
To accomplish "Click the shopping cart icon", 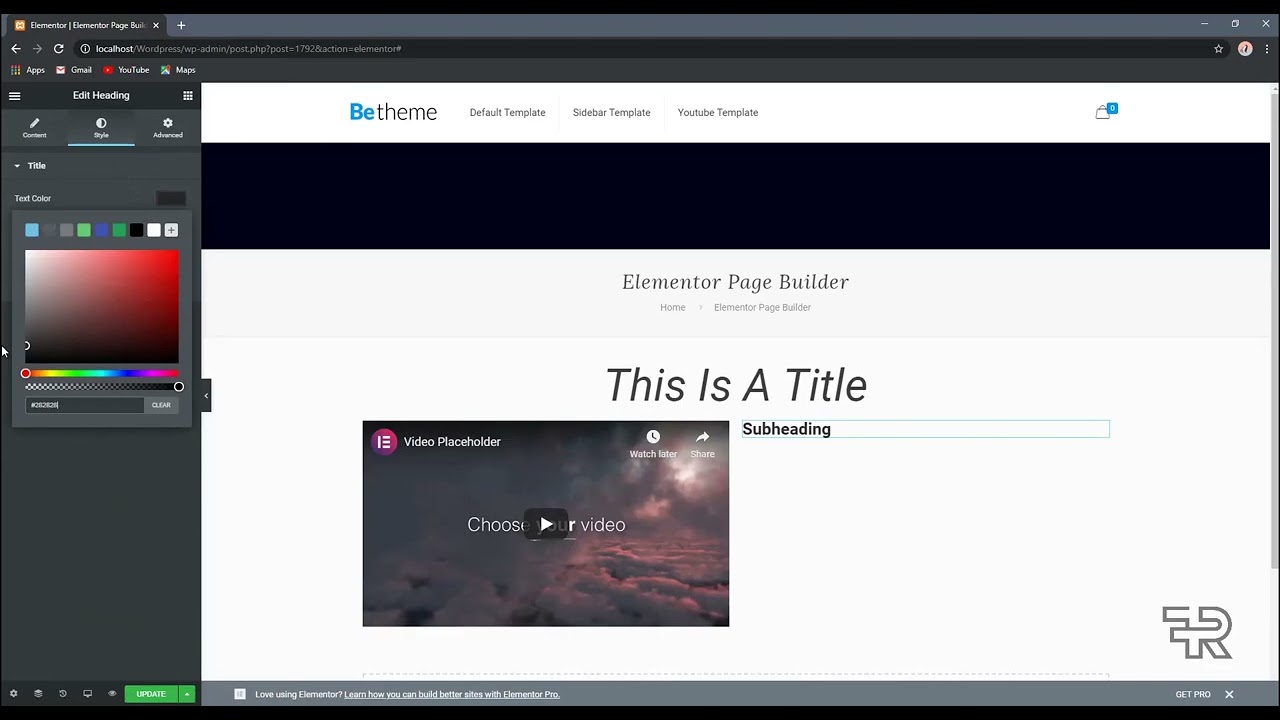I will (x=1103, y=113).
